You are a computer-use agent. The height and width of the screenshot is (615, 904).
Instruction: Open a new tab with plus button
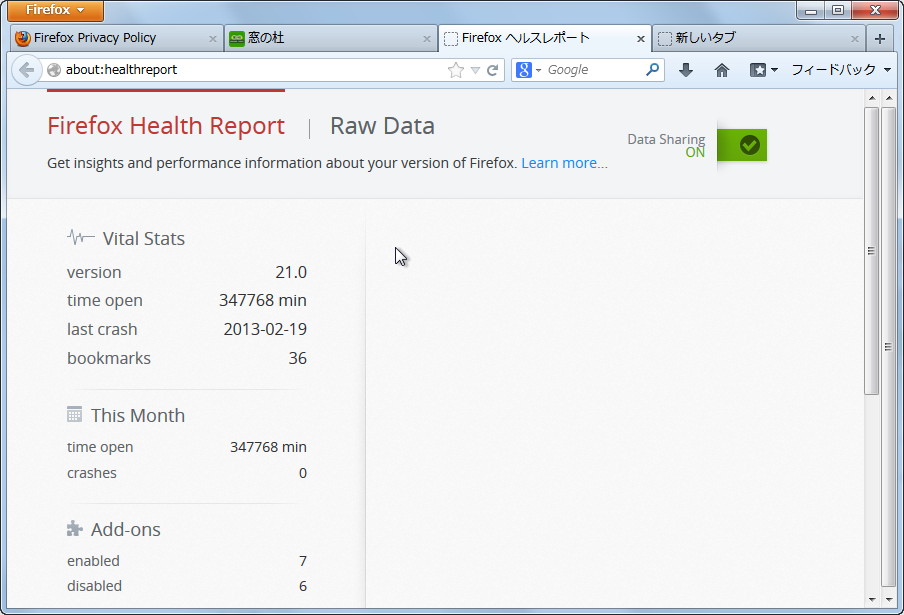point(880,38)
